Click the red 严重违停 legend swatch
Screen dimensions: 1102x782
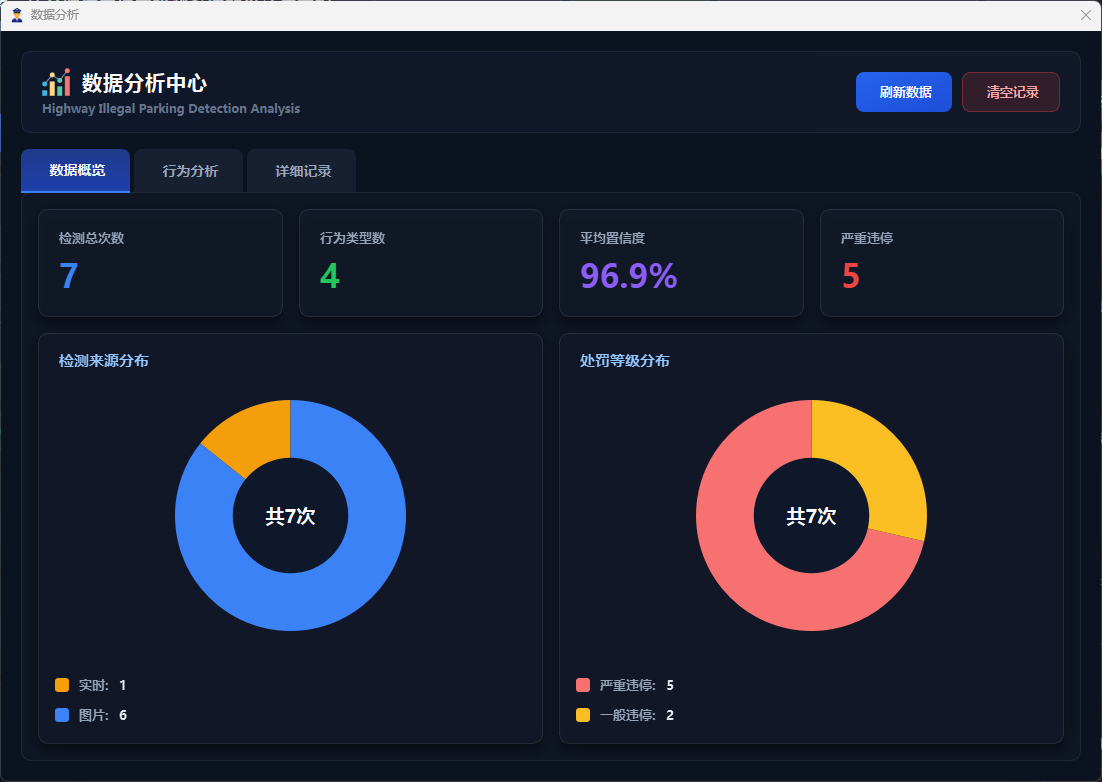pos(583,685)
